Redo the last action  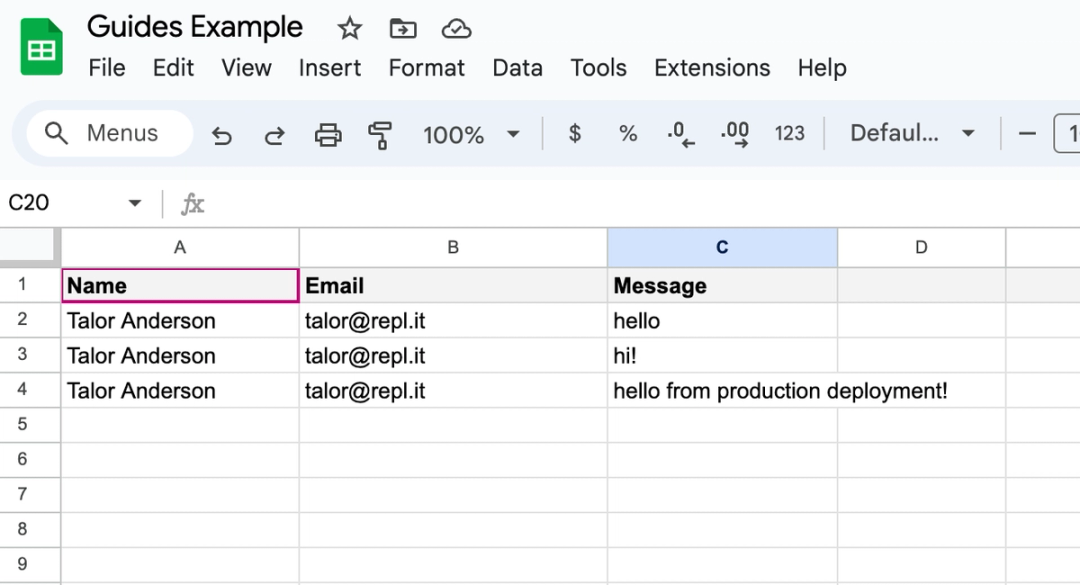pos(273,132)
